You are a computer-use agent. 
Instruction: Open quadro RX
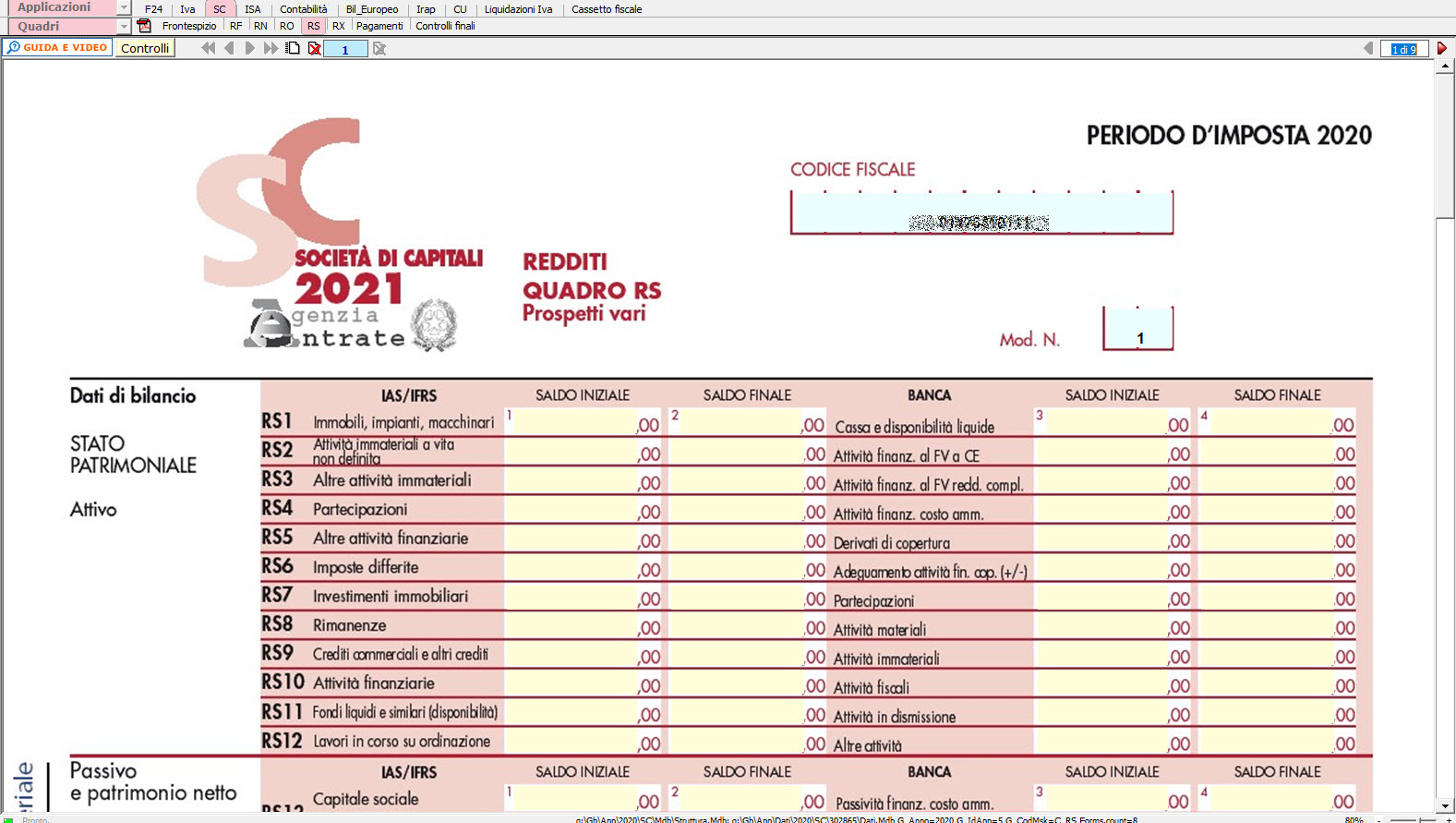339,26
